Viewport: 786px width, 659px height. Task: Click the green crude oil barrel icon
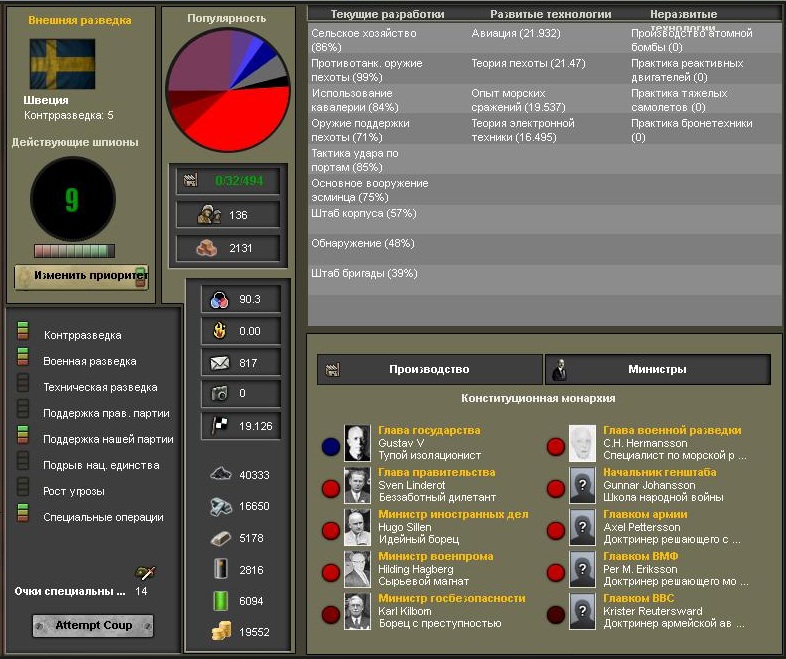click(221, 601)
